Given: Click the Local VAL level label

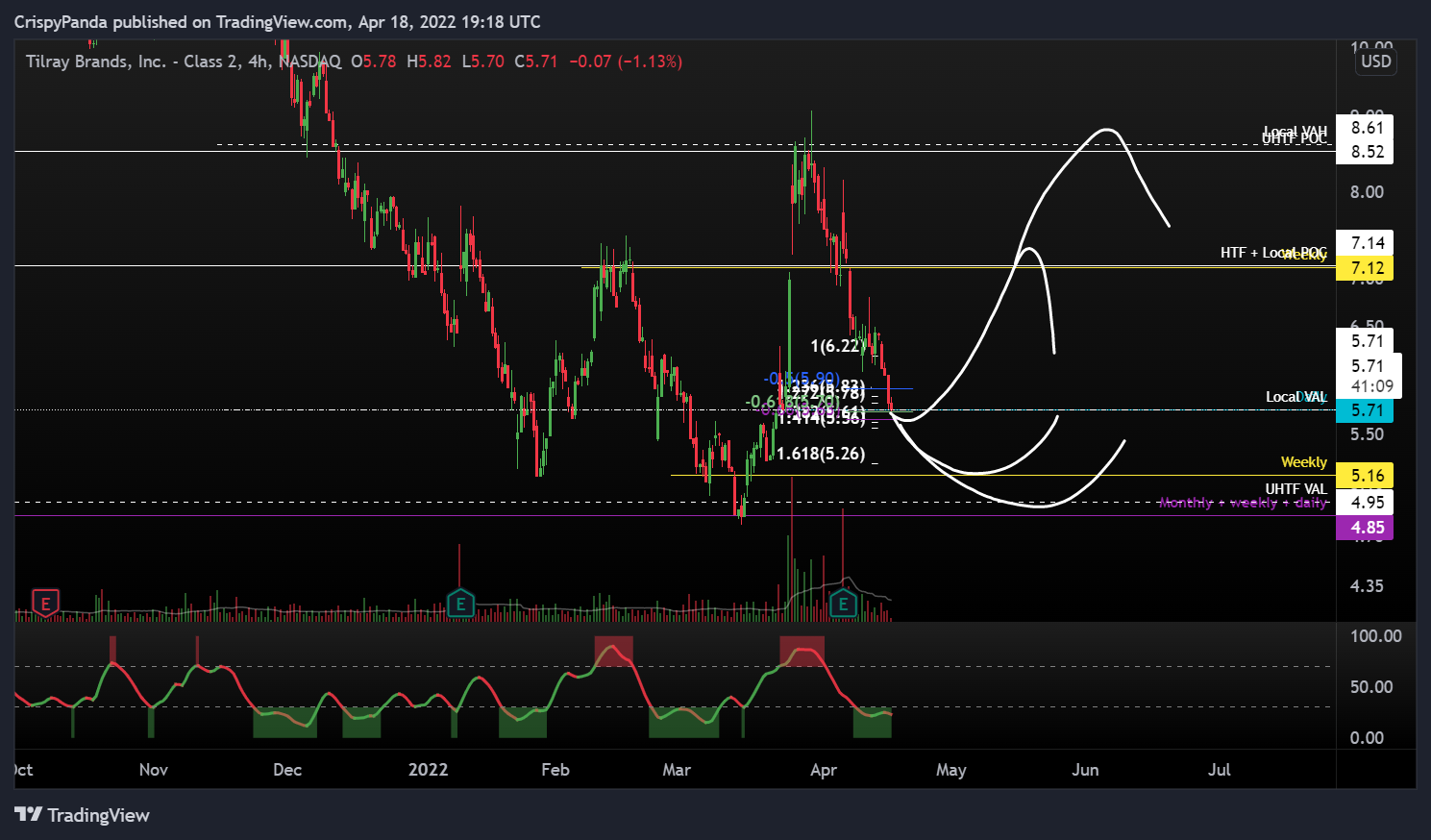Looking at the screenshot, I should coord(1295,397).
